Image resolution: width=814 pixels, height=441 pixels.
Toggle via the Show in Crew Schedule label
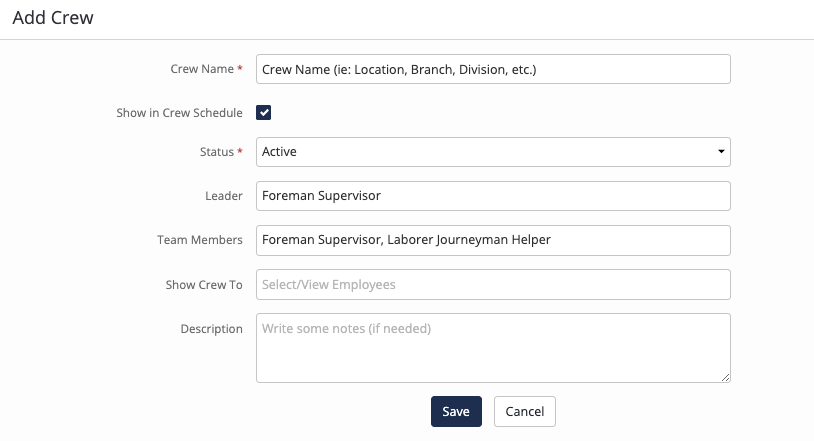click(x=179, y=113)
